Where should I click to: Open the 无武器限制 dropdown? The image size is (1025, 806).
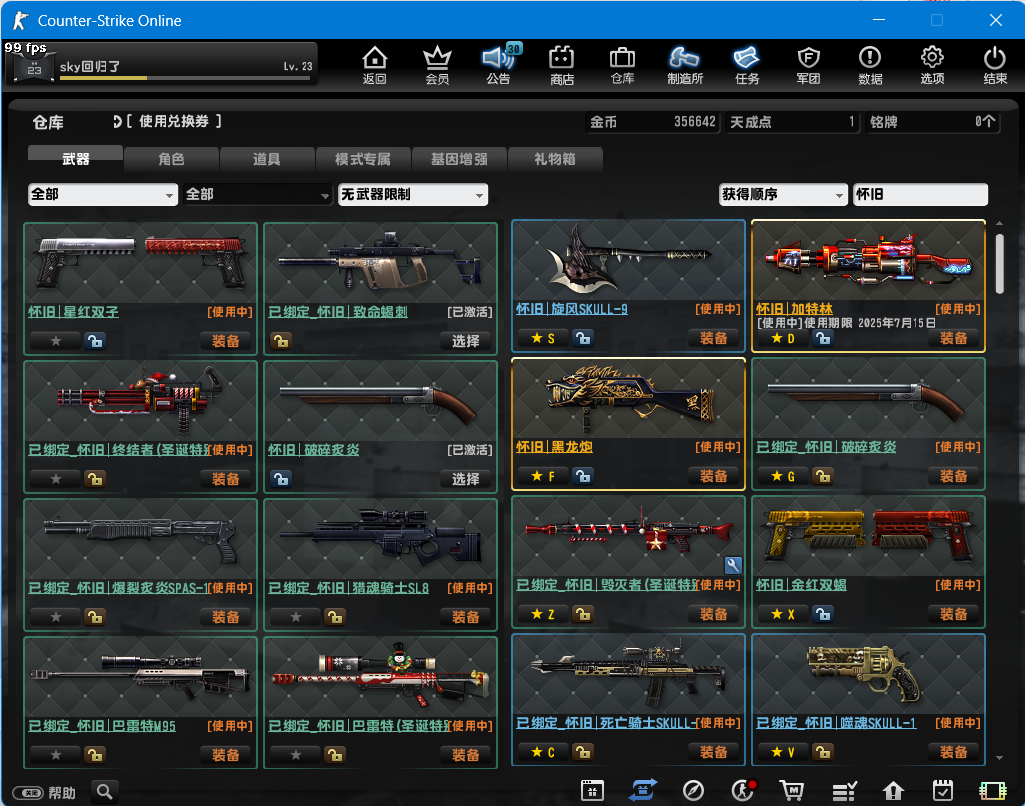(412, 194)
